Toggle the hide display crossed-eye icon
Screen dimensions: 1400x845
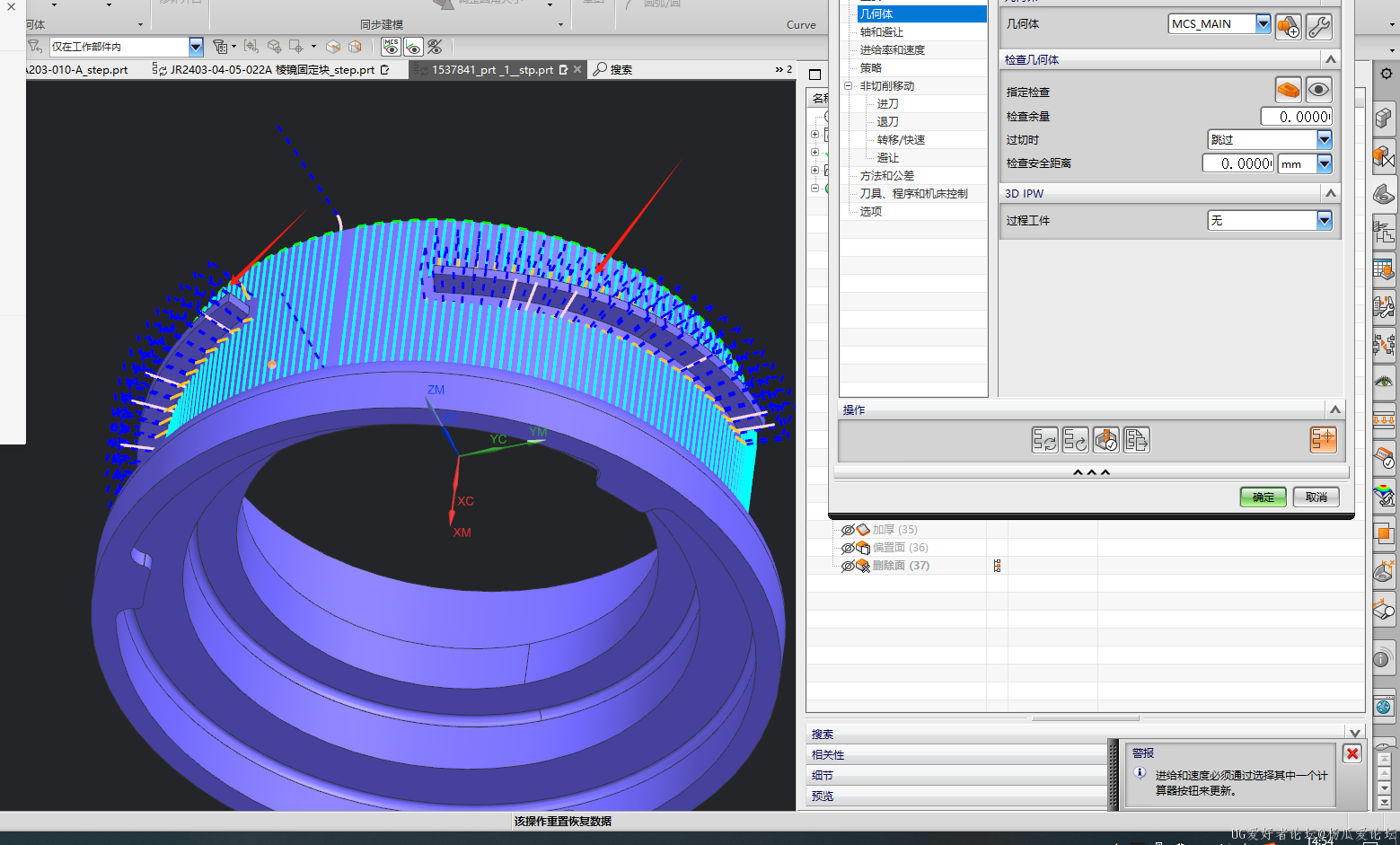(x=435, y=46)
